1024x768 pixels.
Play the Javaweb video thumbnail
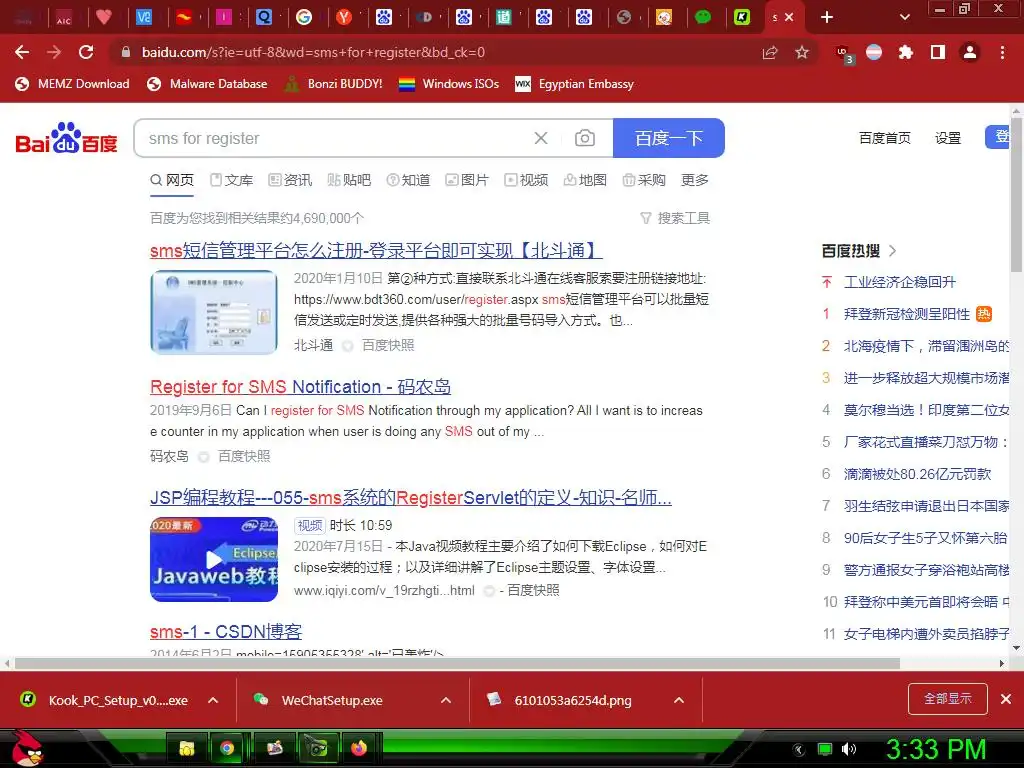click(214, 560)
